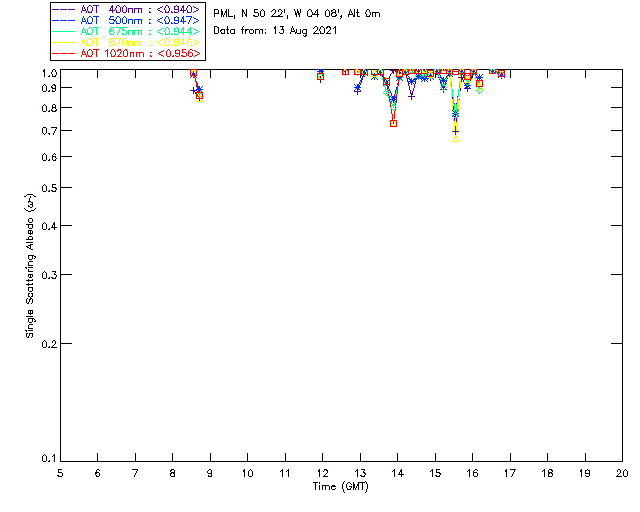The height and width of the screenshot is (512, 640).
Task: Click the x-axis tick label '11'
Action: 285,473
